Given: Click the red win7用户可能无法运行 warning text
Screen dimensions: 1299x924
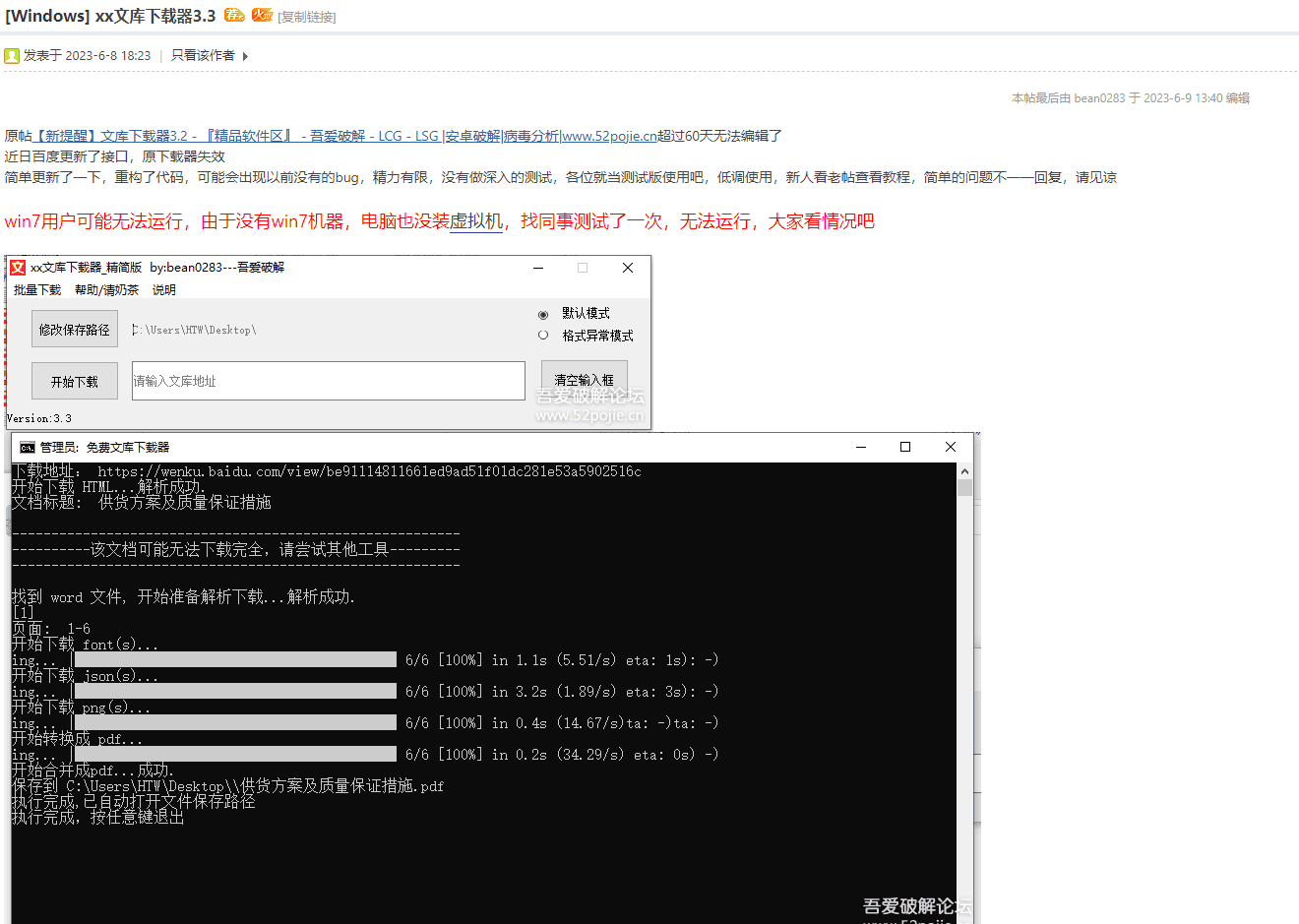Looking at the screenshot, I should point(439,221).
